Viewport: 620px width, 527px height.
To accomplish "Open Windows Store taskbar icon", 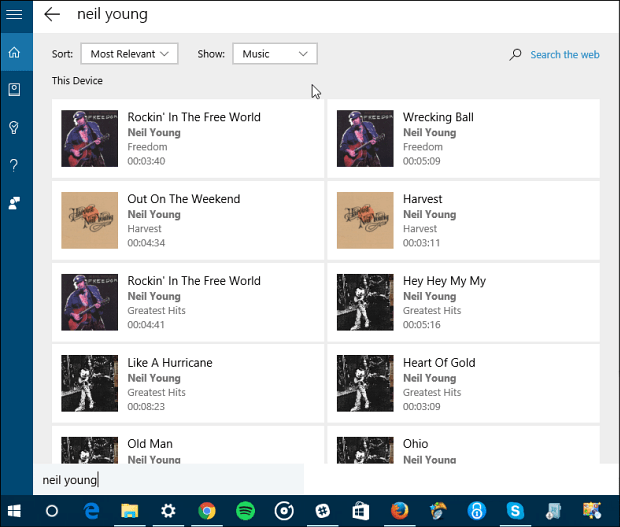I will click(x=361, y=511).
